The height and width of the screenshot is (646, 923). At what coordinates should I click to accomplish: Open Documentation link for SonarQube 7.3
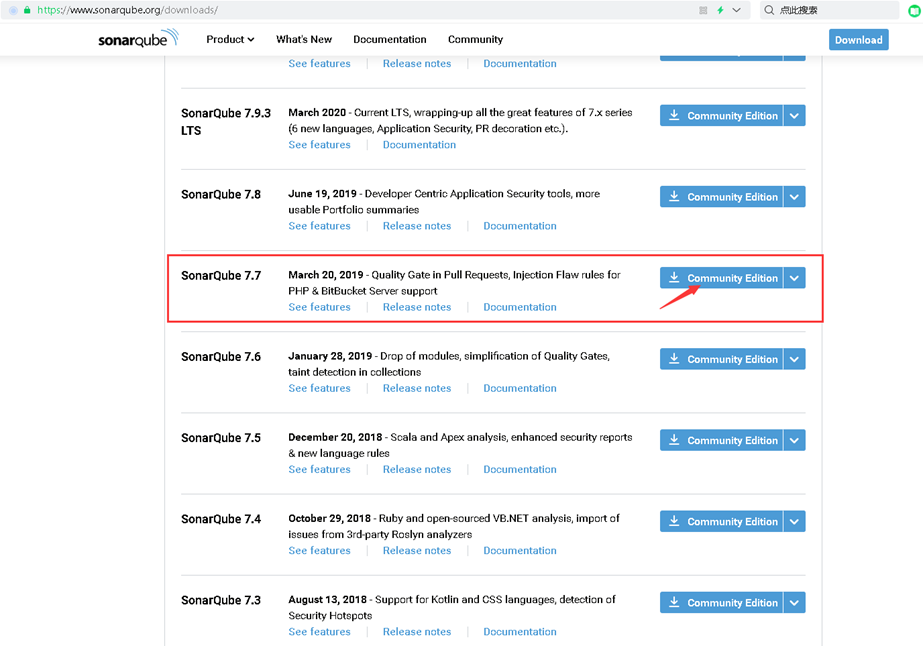(520, 632)
